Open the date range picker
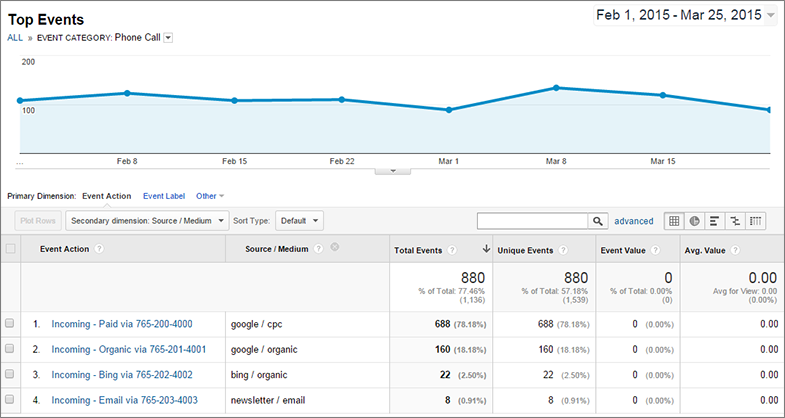Viewport: 785px width, 418px height. coord(685,15)
